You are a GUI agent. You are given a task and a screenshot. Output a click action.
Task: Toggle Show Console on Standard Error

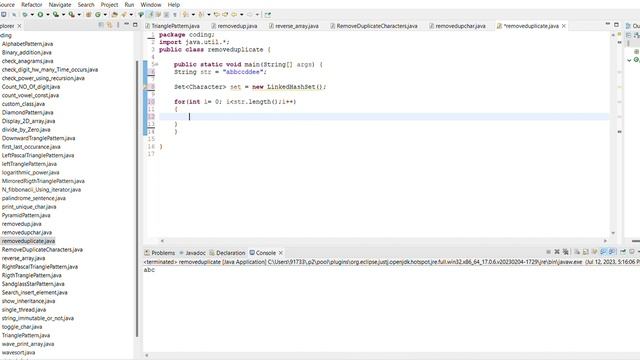tap(613, 252)
